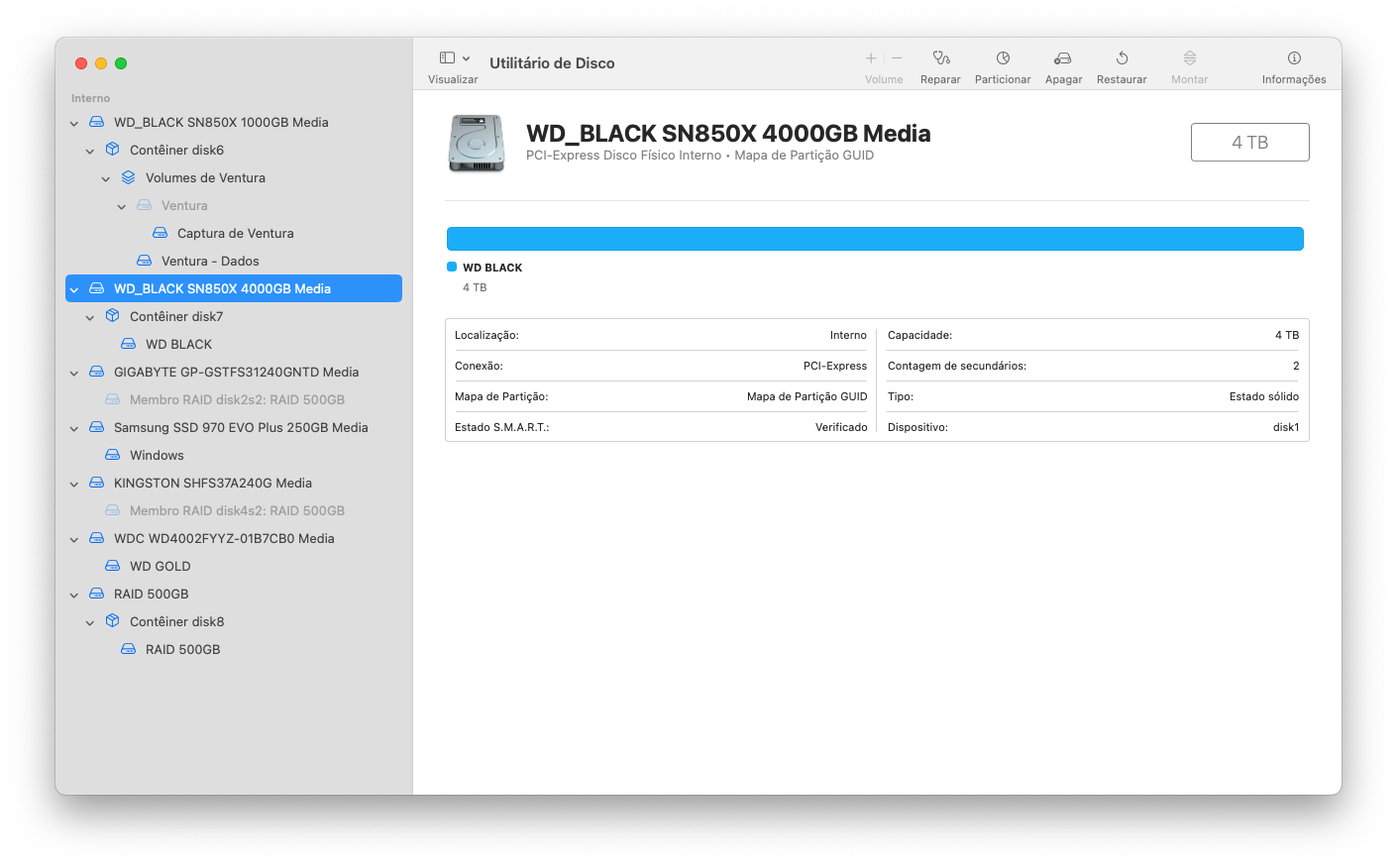Click the sidebar WD BLACK volume icon
Screen dimensions: 1397x868
[129, 344]
